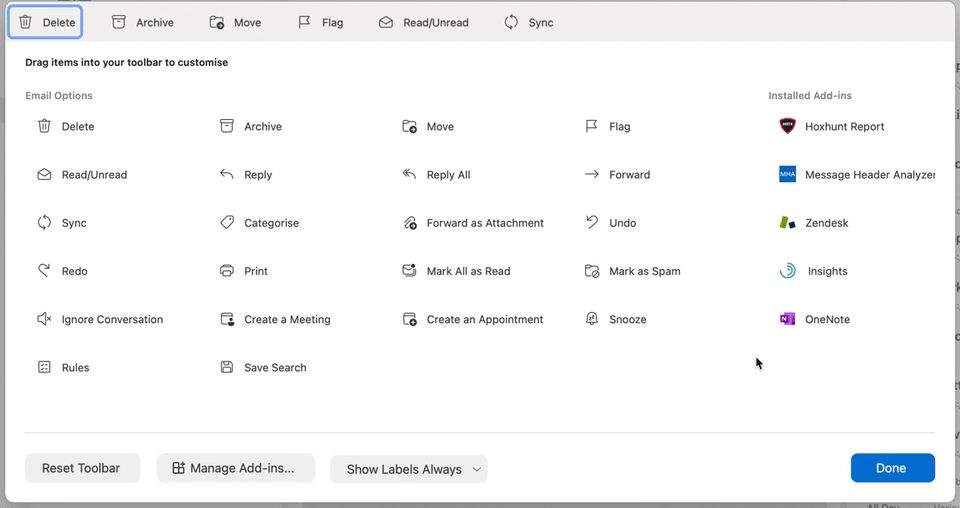
Task: Click the "Insights" label
Action: [x=827, y=271]
